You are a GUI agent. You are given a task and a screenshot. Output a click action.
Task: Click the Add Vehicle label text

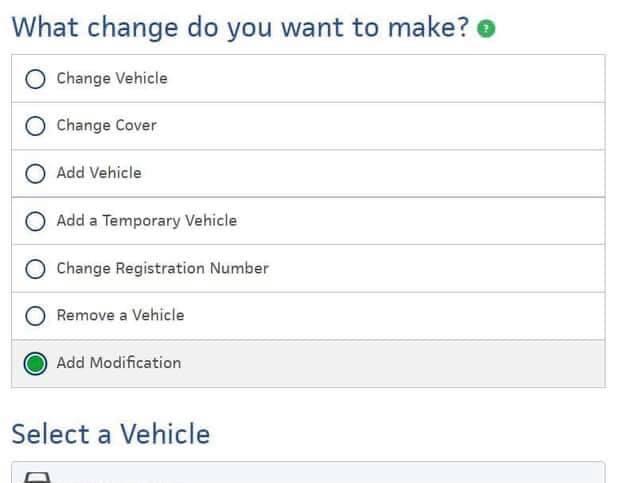click(x=99, y=173)
